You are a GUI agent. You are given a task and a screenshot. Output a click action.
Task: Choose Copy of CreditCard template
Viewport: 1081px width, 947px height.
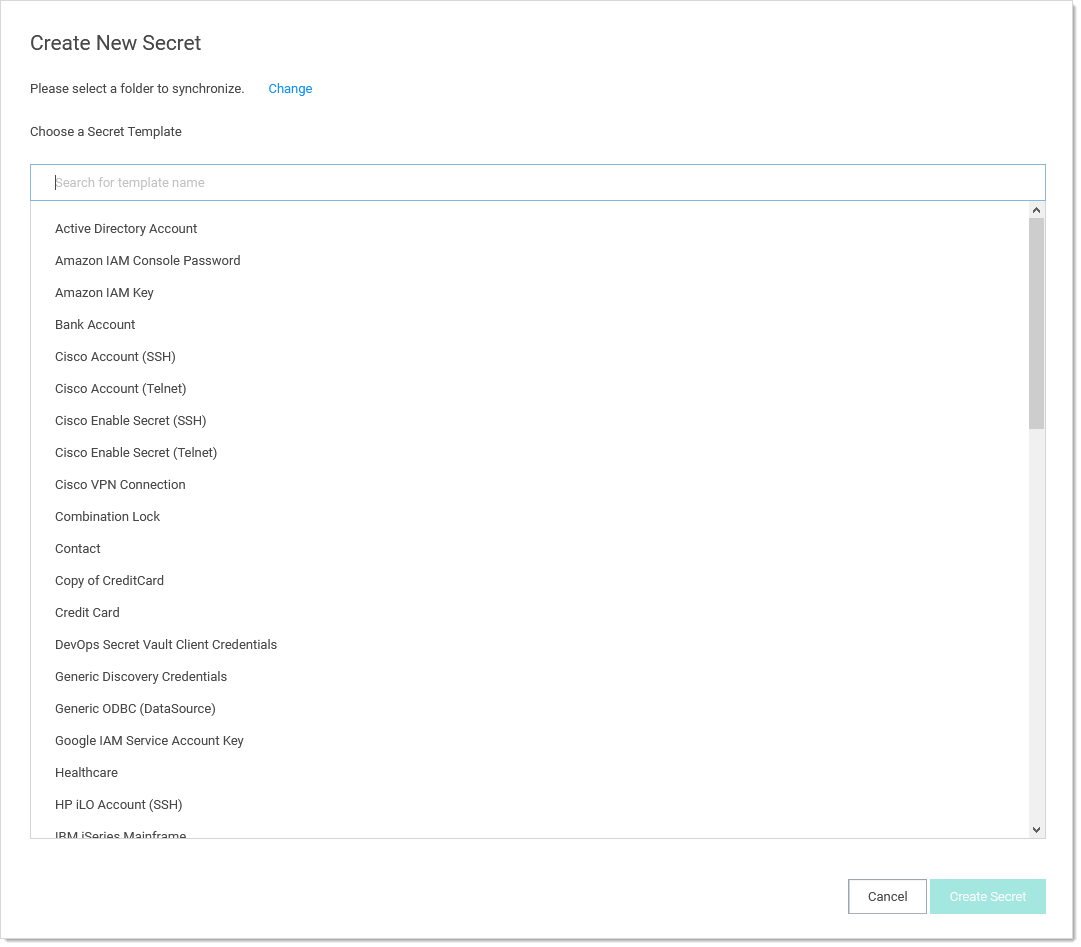coord(109,581)
